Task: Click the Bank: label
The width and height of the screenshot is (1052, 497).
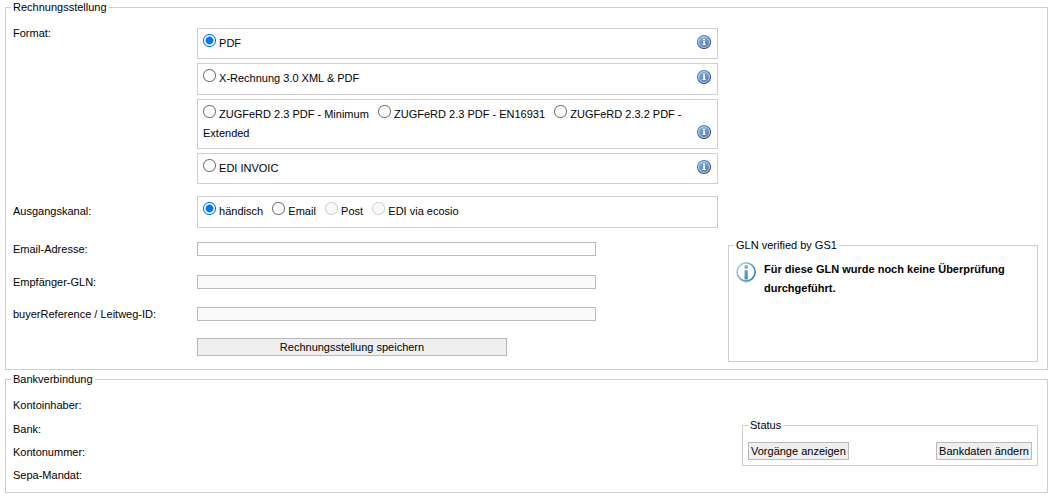Action: (27, 429)
